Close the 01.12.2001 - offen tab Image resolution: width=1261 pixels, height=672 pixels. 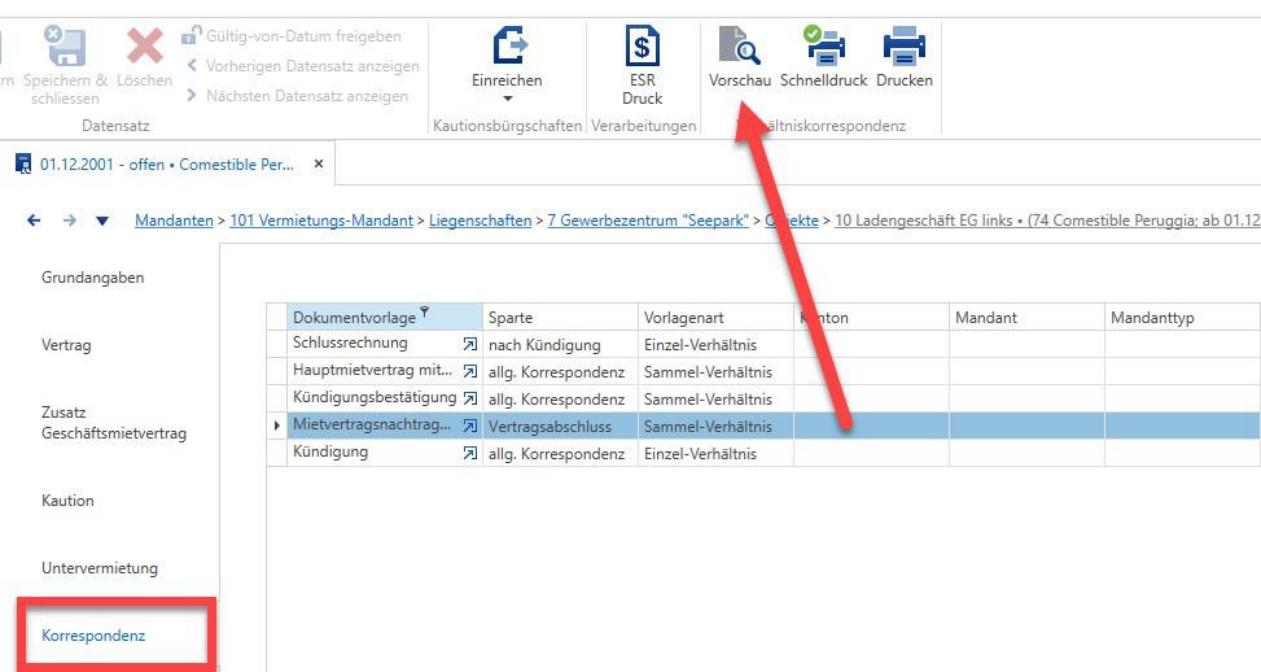click(318, 164)
